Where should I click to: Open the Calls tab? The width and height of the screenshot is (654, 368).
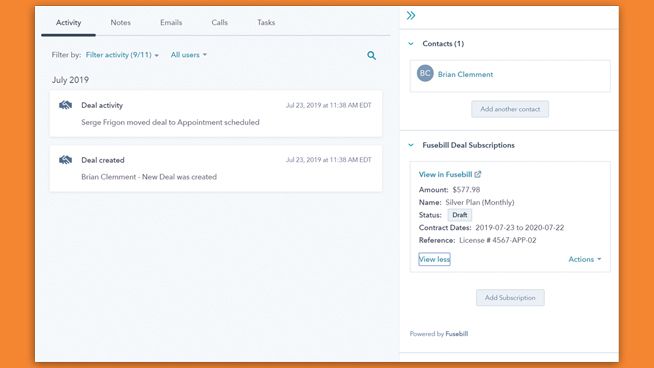(219, 23)
